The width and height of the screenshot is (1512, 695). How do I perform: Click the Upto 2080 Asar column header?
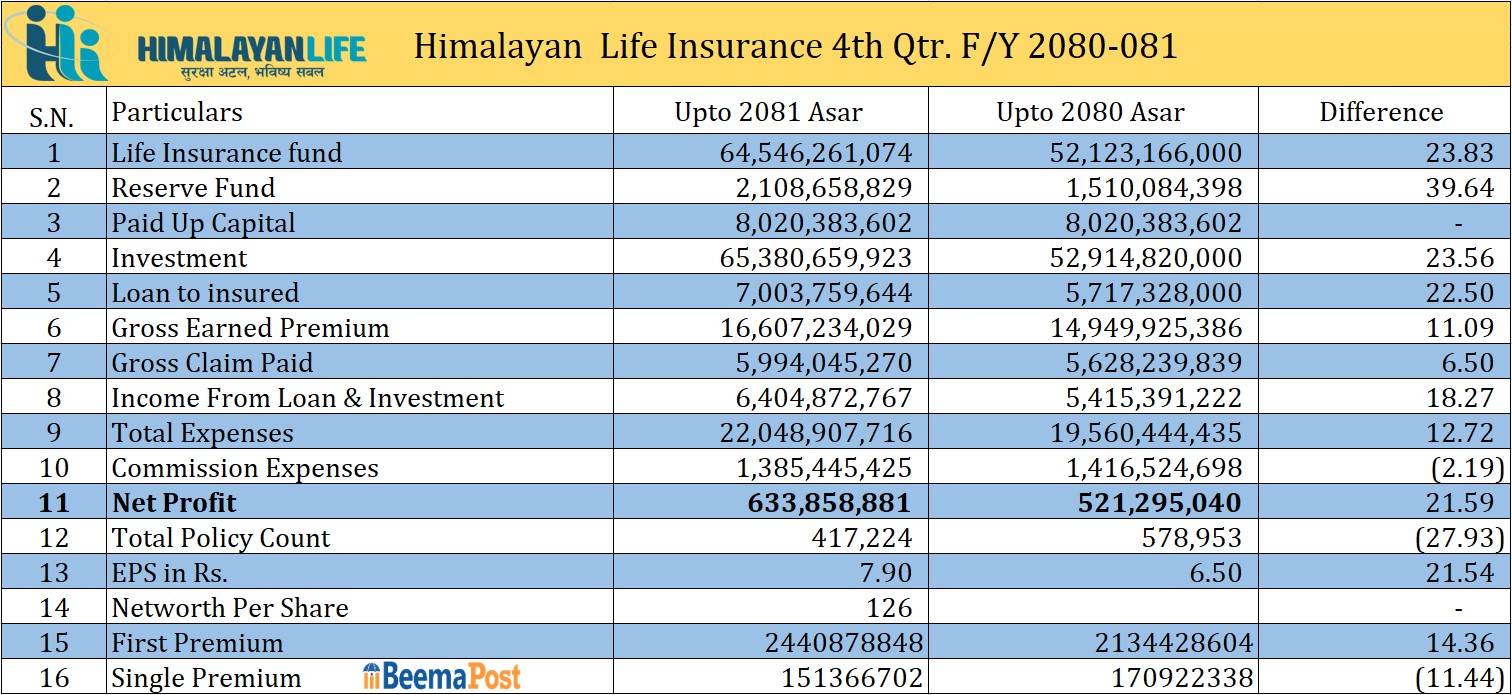[1090, 112]
